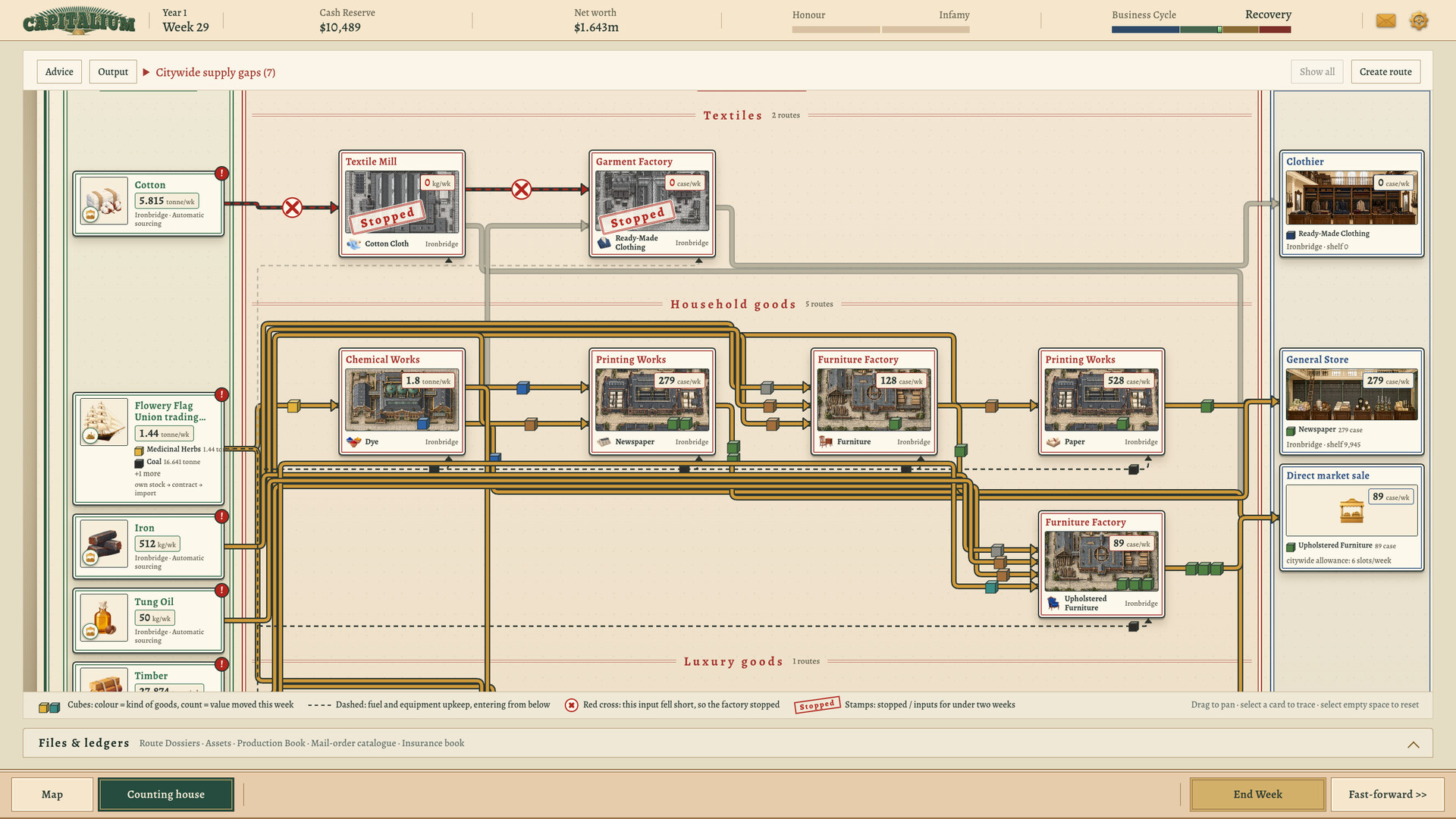Click the Tung Oil alert badge

[x=221, y=590]
